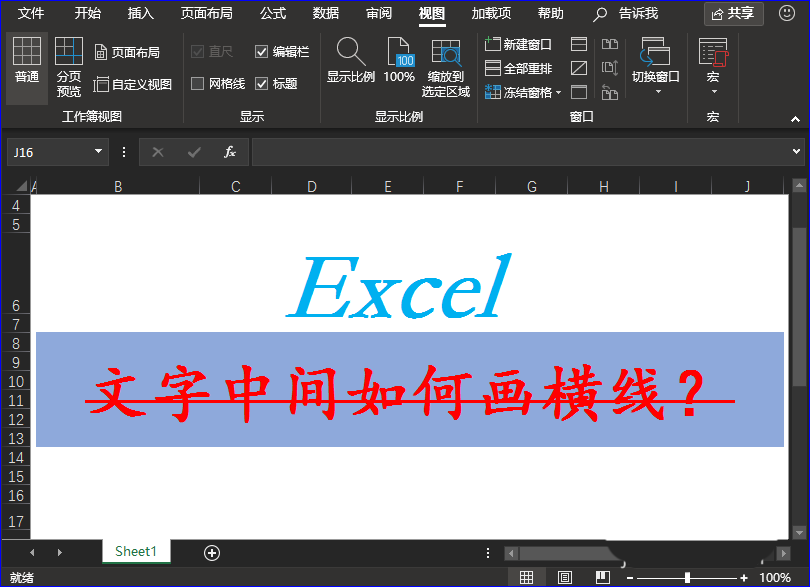Click 缩放到选定区域 zoom to selection
Image resolution: width=810 pixels, height=587 pixels.
click(x=445, y=68)
